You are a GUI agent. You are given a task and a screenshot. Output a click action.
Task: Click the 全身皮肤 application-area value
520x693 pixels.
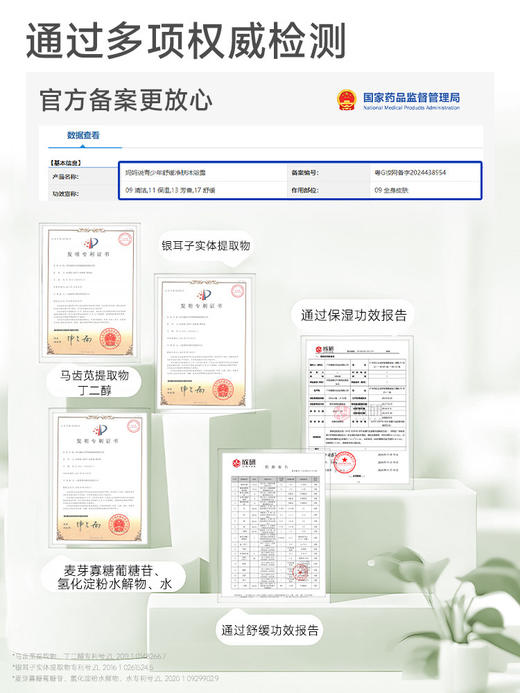391,190
